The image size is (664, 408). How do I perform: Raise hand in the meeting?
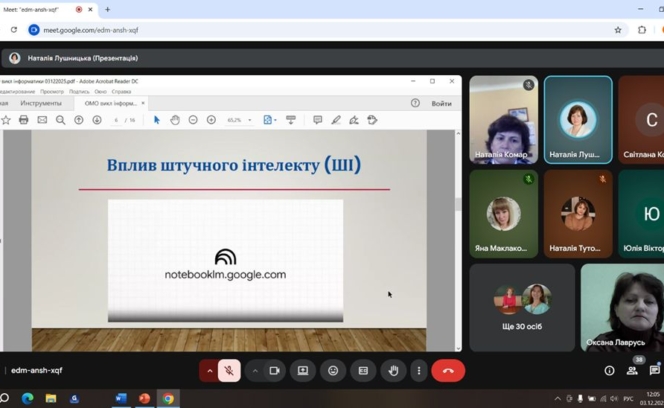[x=393, y=371]
